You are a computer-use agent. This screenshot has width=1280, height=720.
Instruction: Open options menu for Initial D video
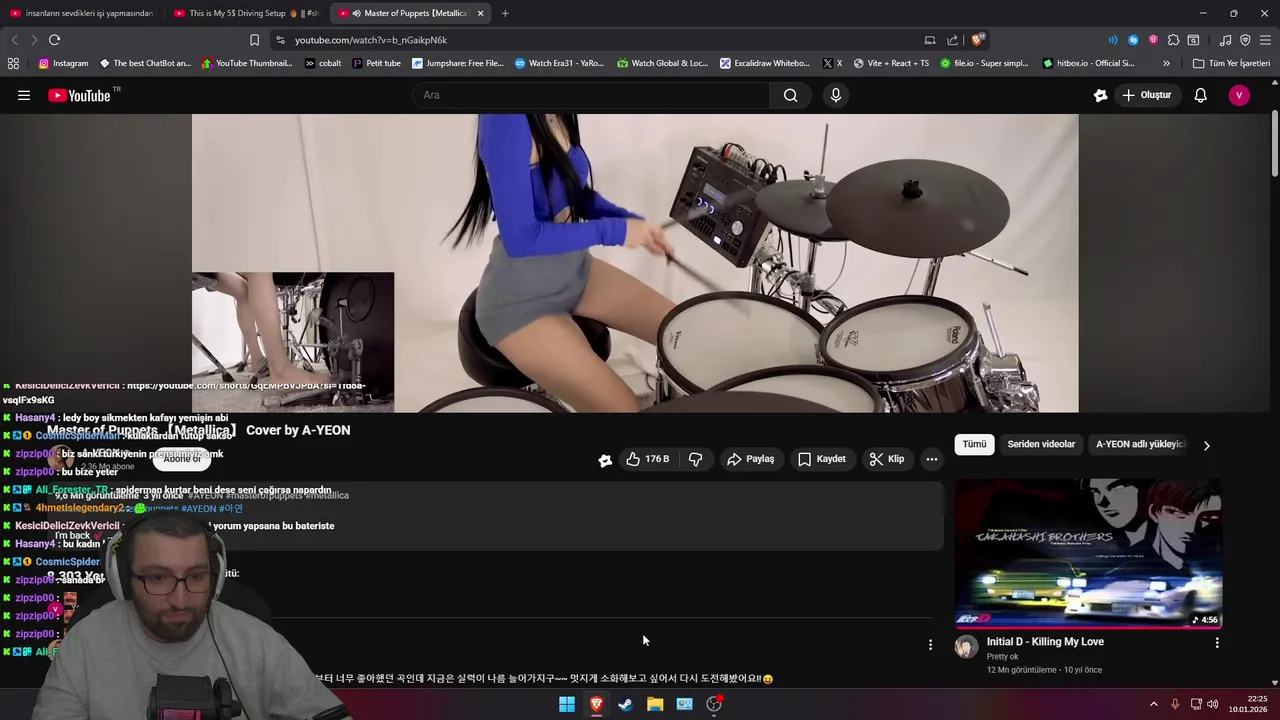[x=1217, y=643]
